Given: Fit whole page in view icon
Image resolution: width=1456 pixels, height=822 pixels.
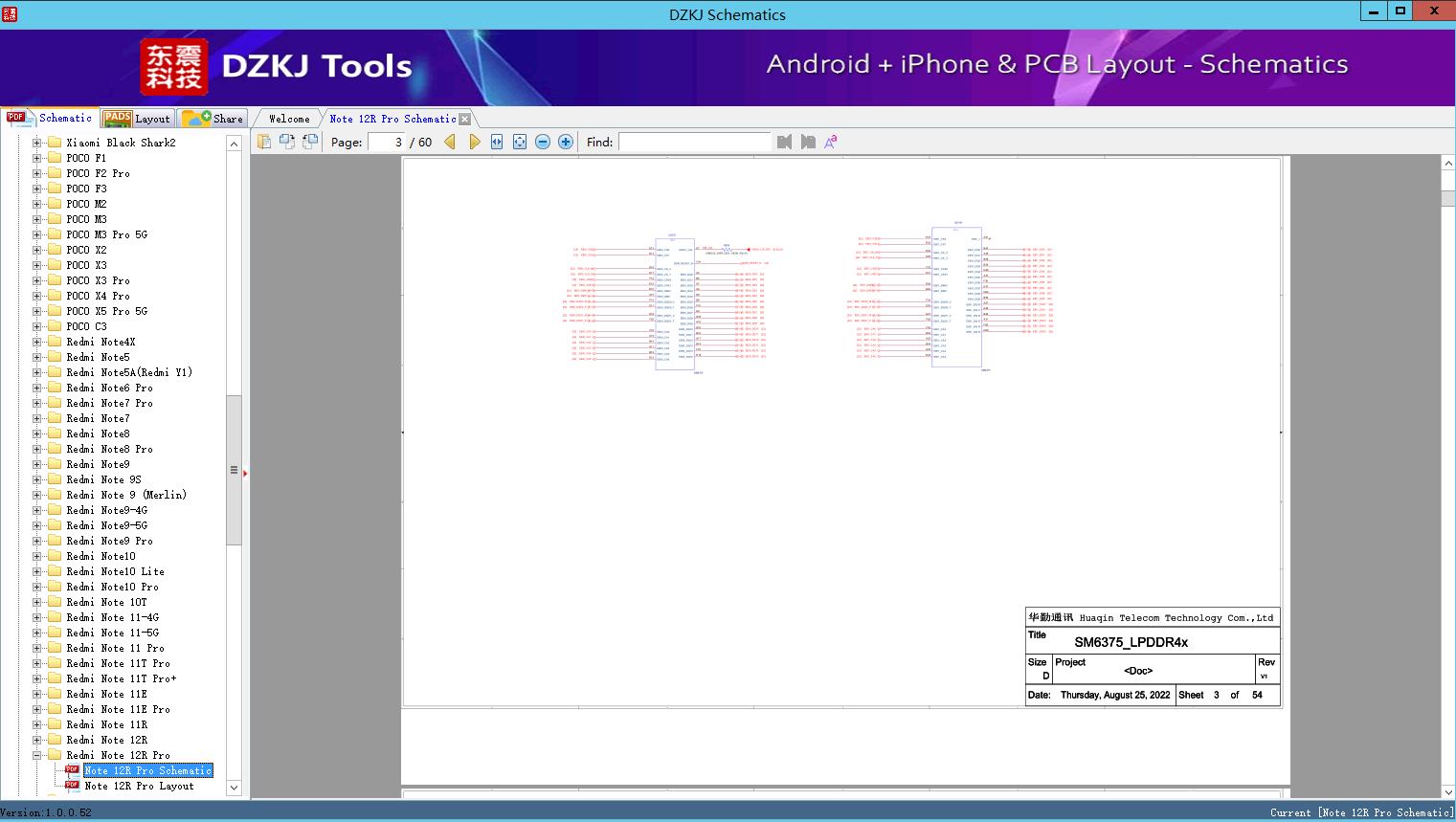Looking at the screenshot, I should [520, 142].
